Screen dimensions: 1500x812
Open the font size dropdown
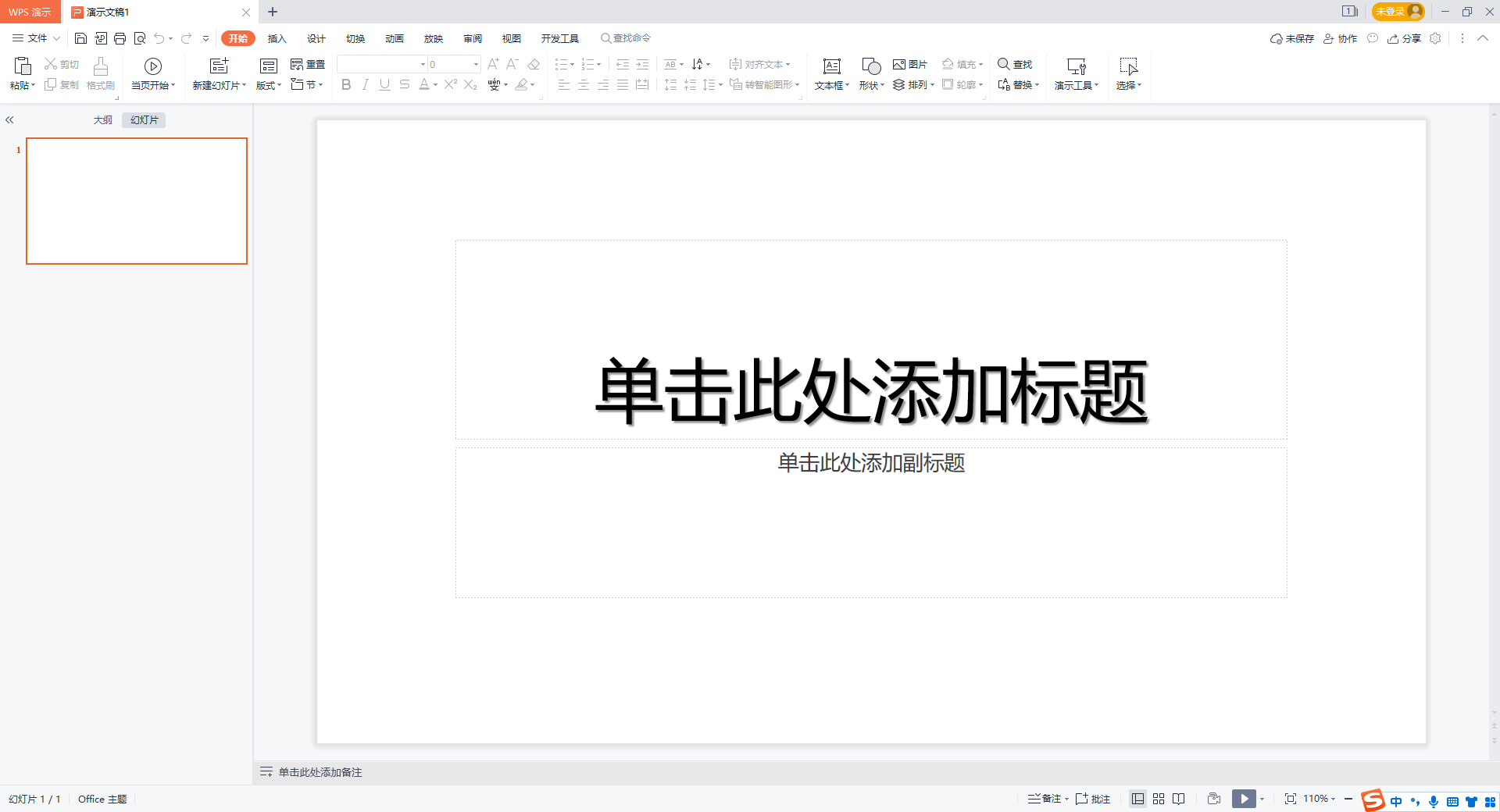476,64
